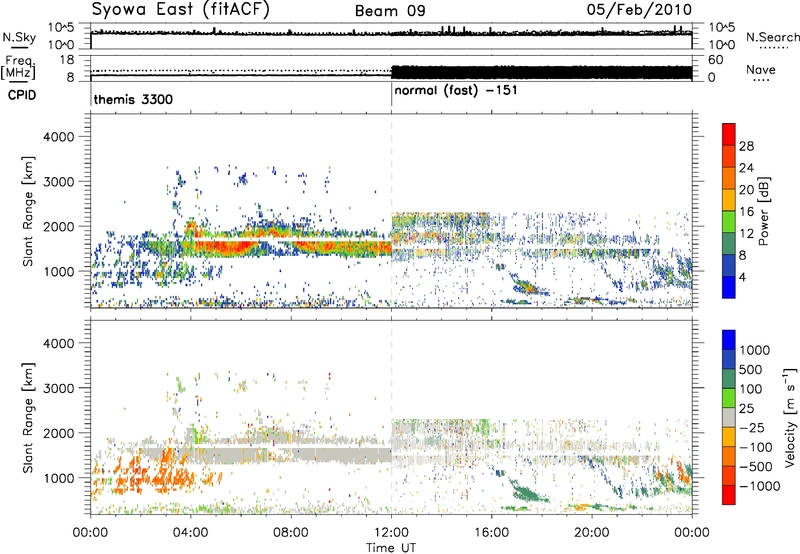Click the '4' tick on Power colorbar
Viewport: 800px width, 554px height.
pyautogui.click(x=743, y=277)
